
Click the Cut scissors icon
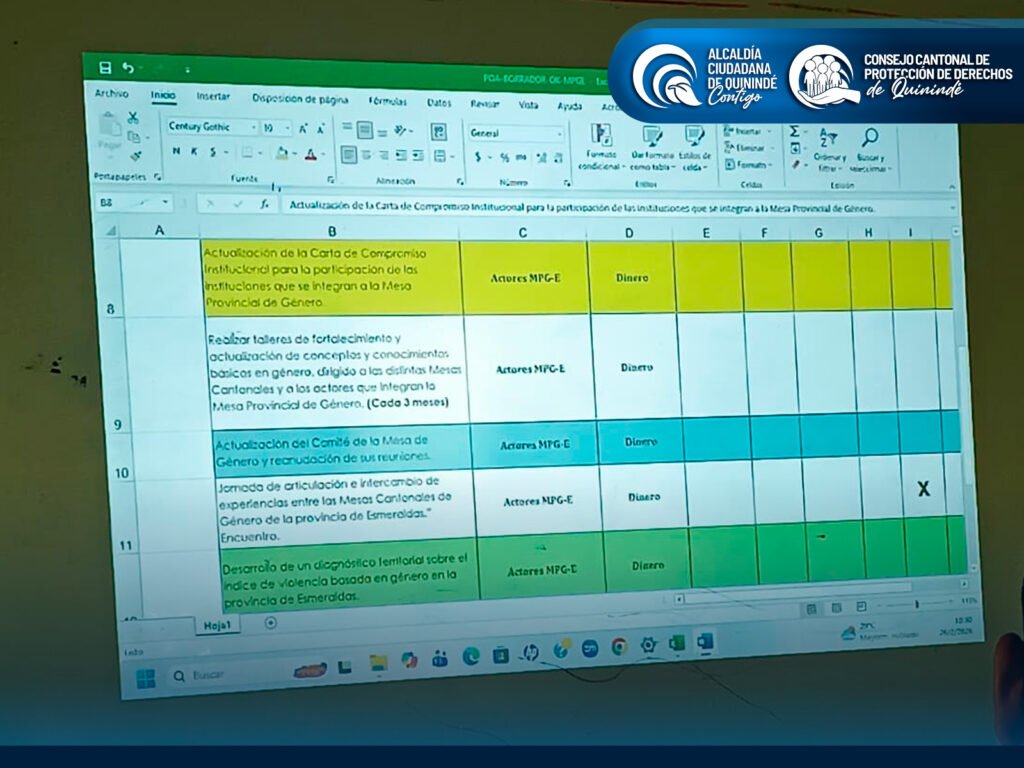pyautogui.click(x=133, y=118)
